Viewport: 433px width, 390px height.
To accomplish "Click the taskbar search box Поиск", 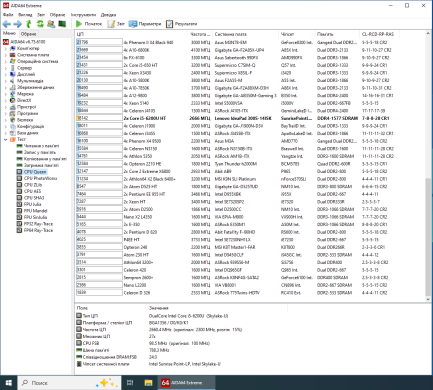I will (x=69, y=383).
